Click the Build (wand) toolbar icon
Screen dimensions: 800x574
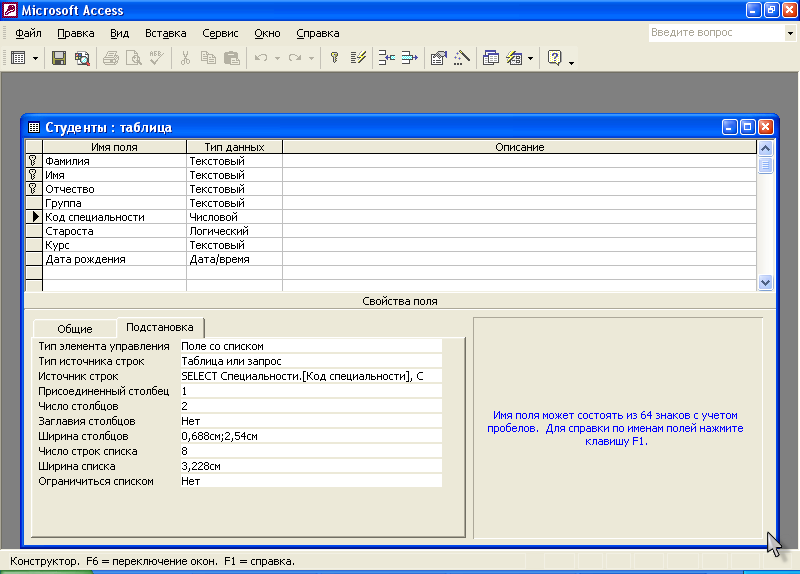tap(462, 58)
